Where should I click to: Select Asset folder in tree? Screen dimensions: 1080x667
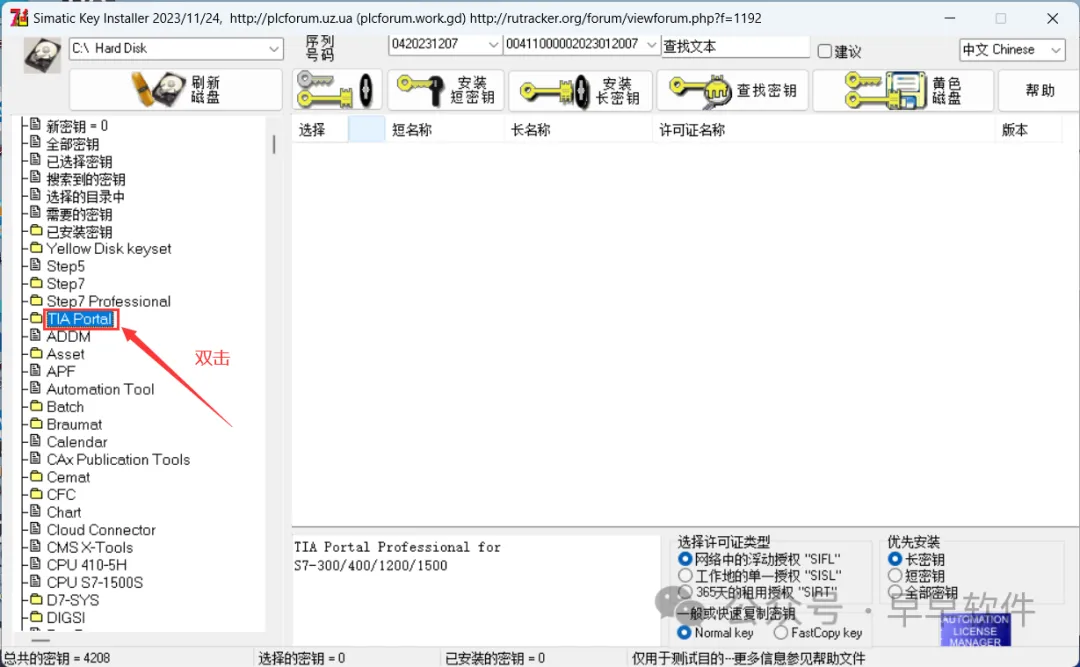click(65, 354)
